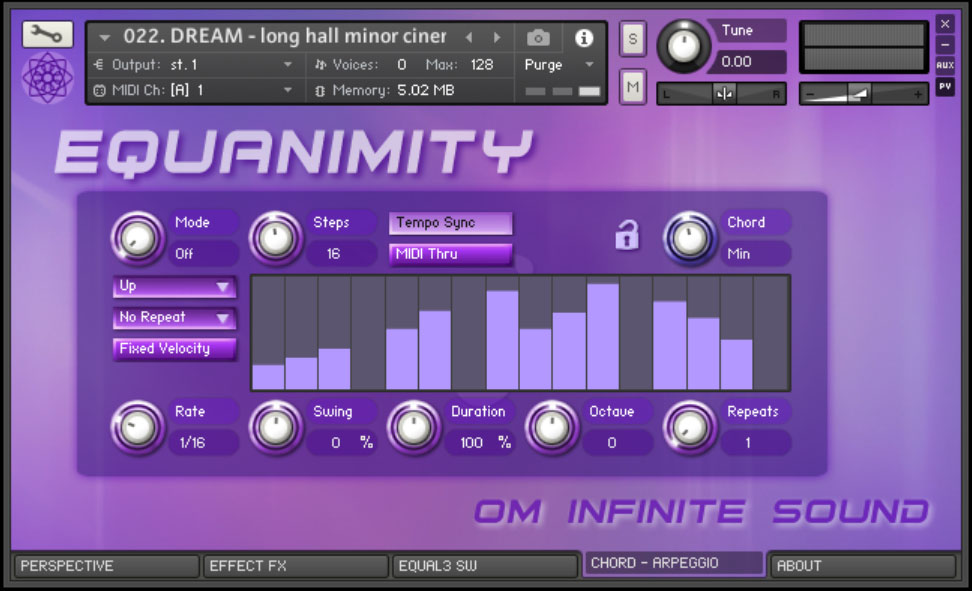Click the Swing knob
Image resolution: width=972 pixels, height=591 pixels.
coord(276,427)
